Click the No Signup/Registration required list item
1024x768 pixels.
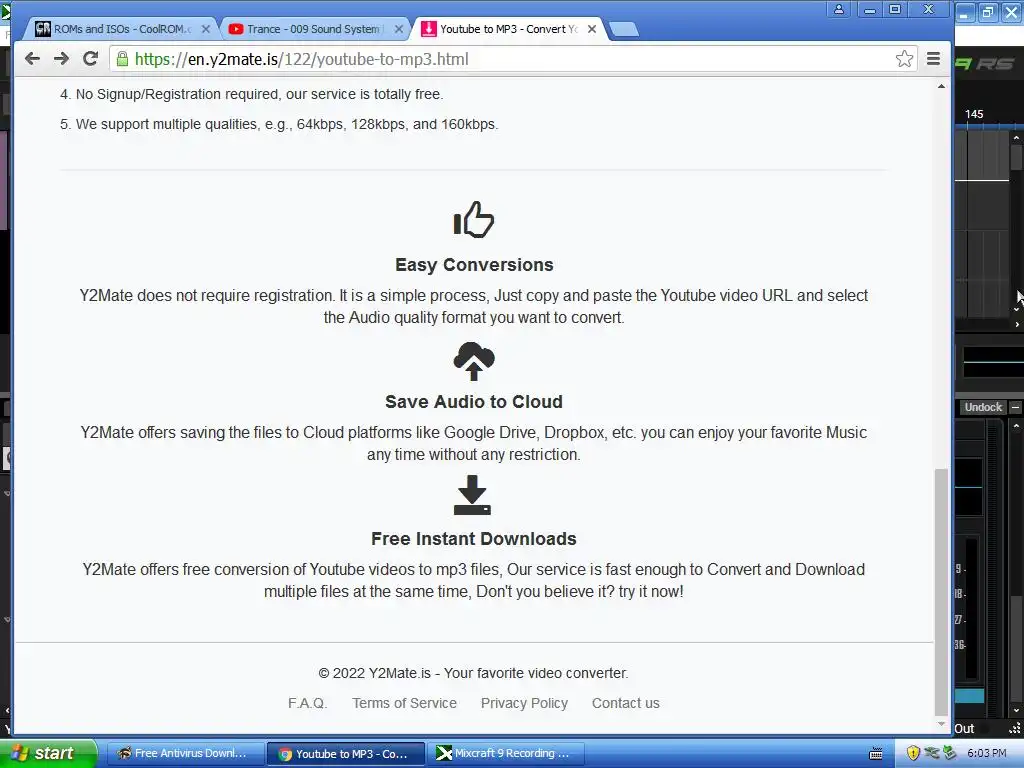(x=251, y=94)
